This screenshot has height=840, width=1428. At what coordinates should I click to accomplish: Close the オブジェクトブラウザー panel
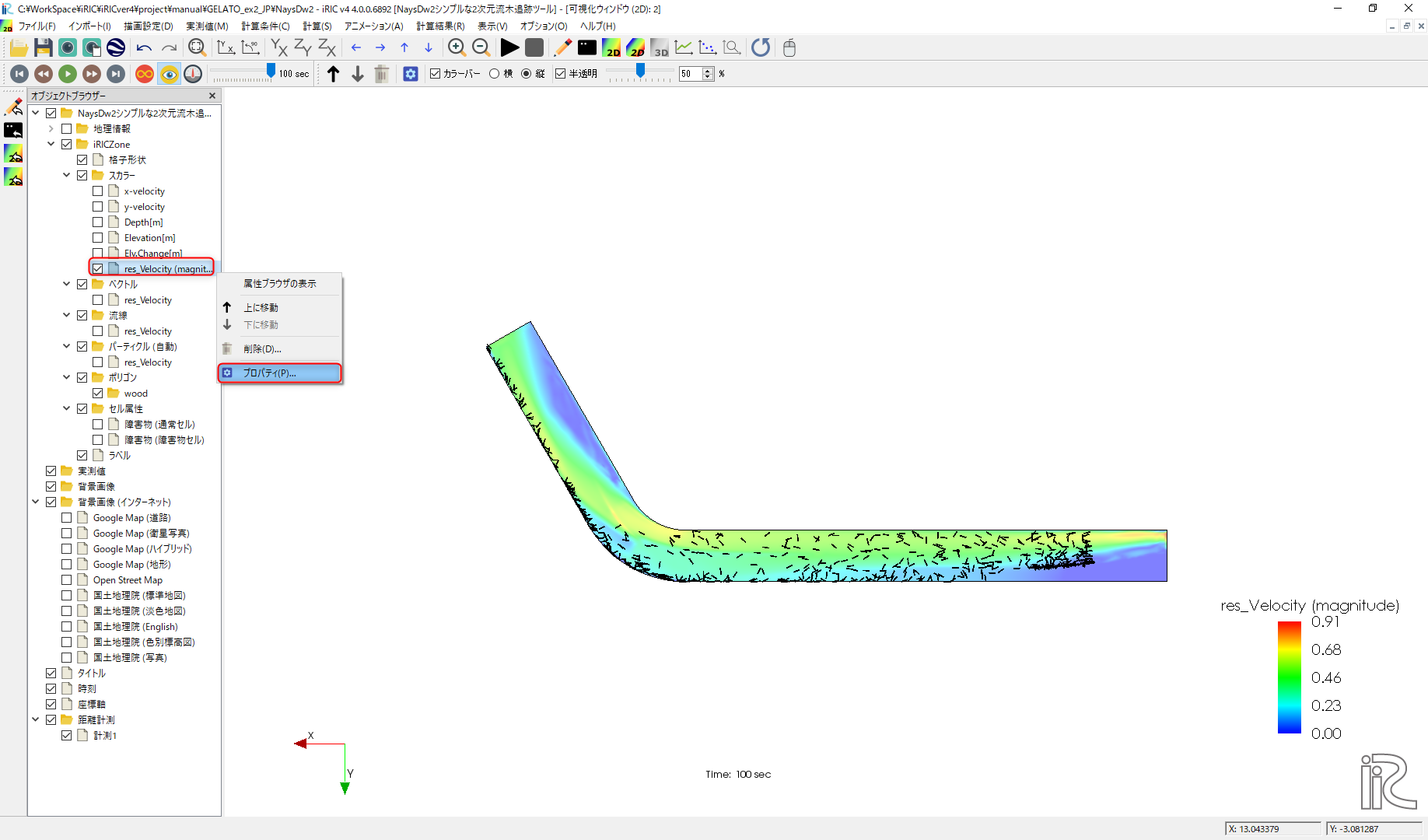click(x=212, y=96)
